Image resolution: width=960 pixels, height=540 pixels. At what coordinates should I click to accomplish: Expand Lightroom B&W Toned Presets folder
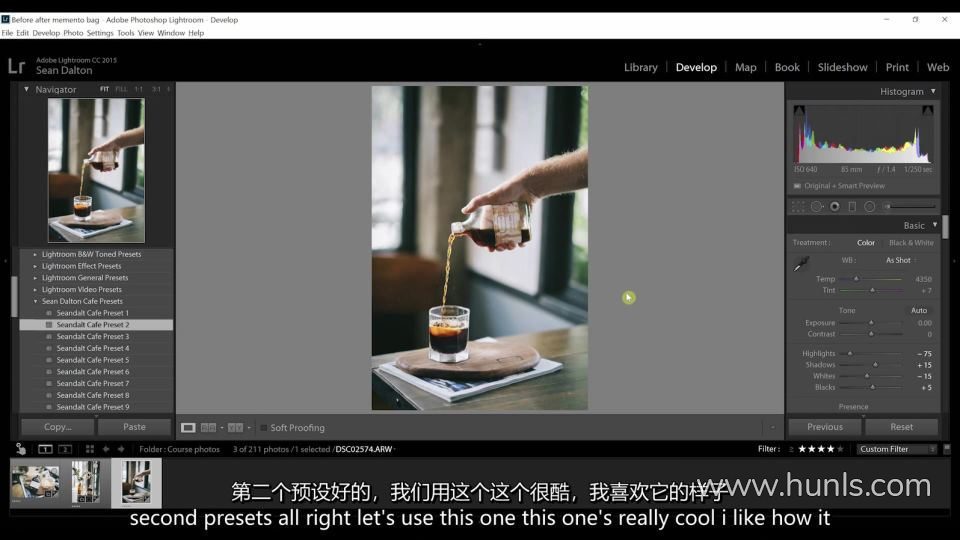coord(35,254)
